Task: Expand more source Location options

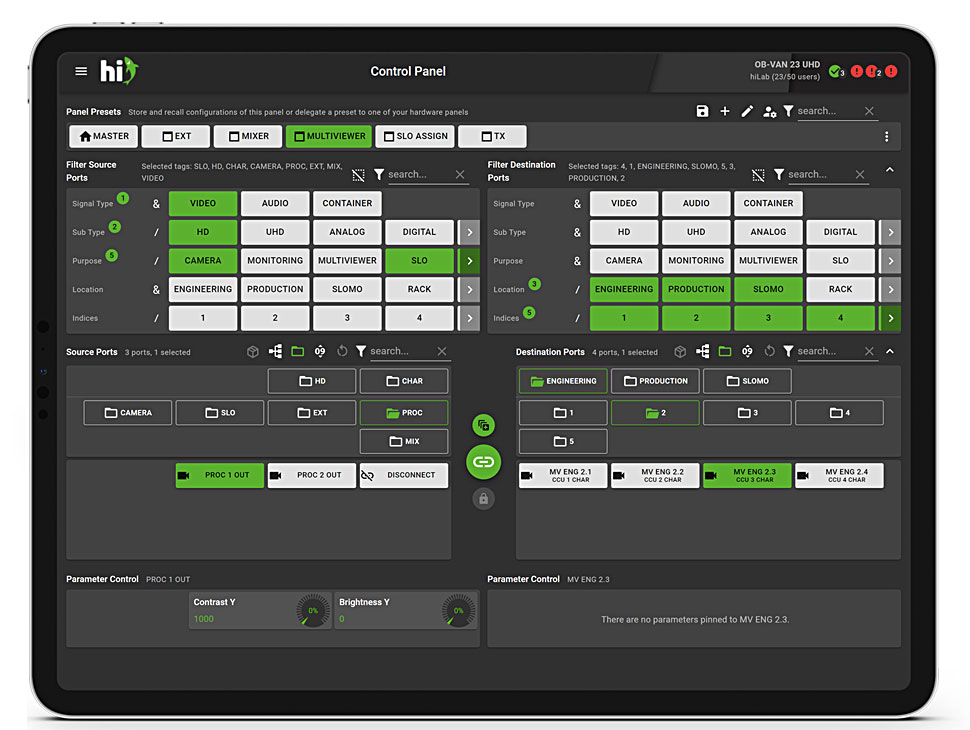Action: (470, 289)
